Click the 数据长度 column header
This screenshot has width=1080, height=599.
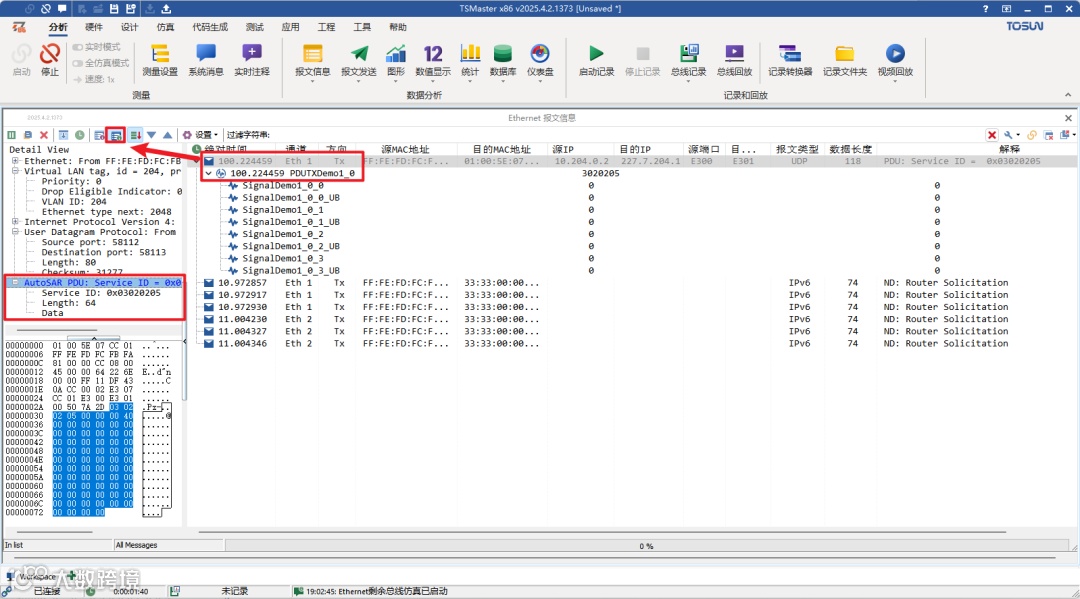pos(851,149)
